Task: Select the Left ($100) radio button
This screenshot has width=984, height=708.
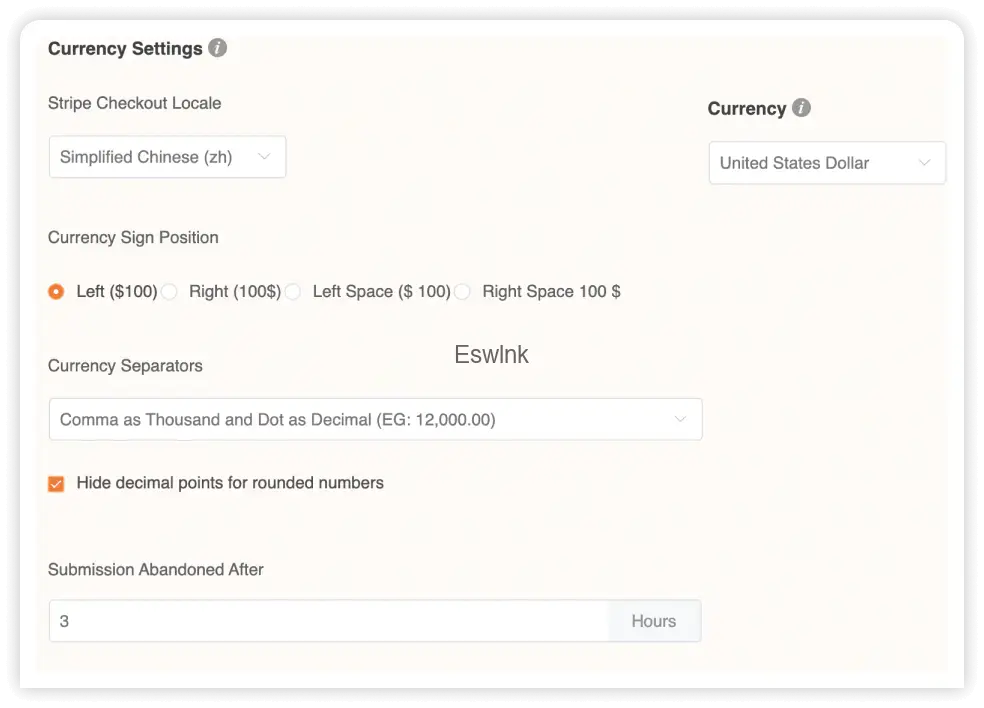Action: [x=56, y=292]
